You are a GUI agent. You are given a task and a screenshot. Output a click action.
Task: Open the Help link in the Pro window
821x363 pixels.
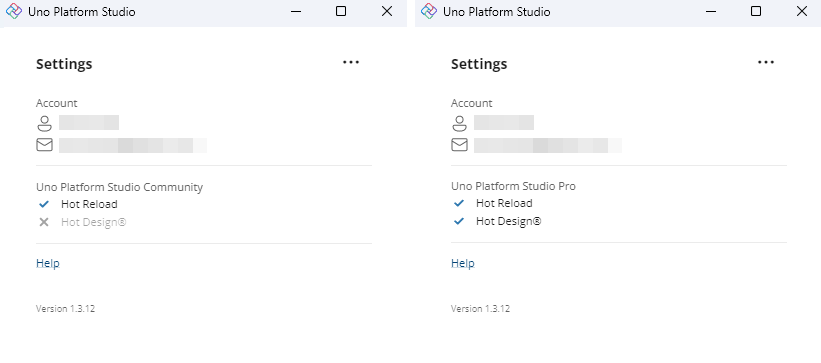[x=463, y=263]
